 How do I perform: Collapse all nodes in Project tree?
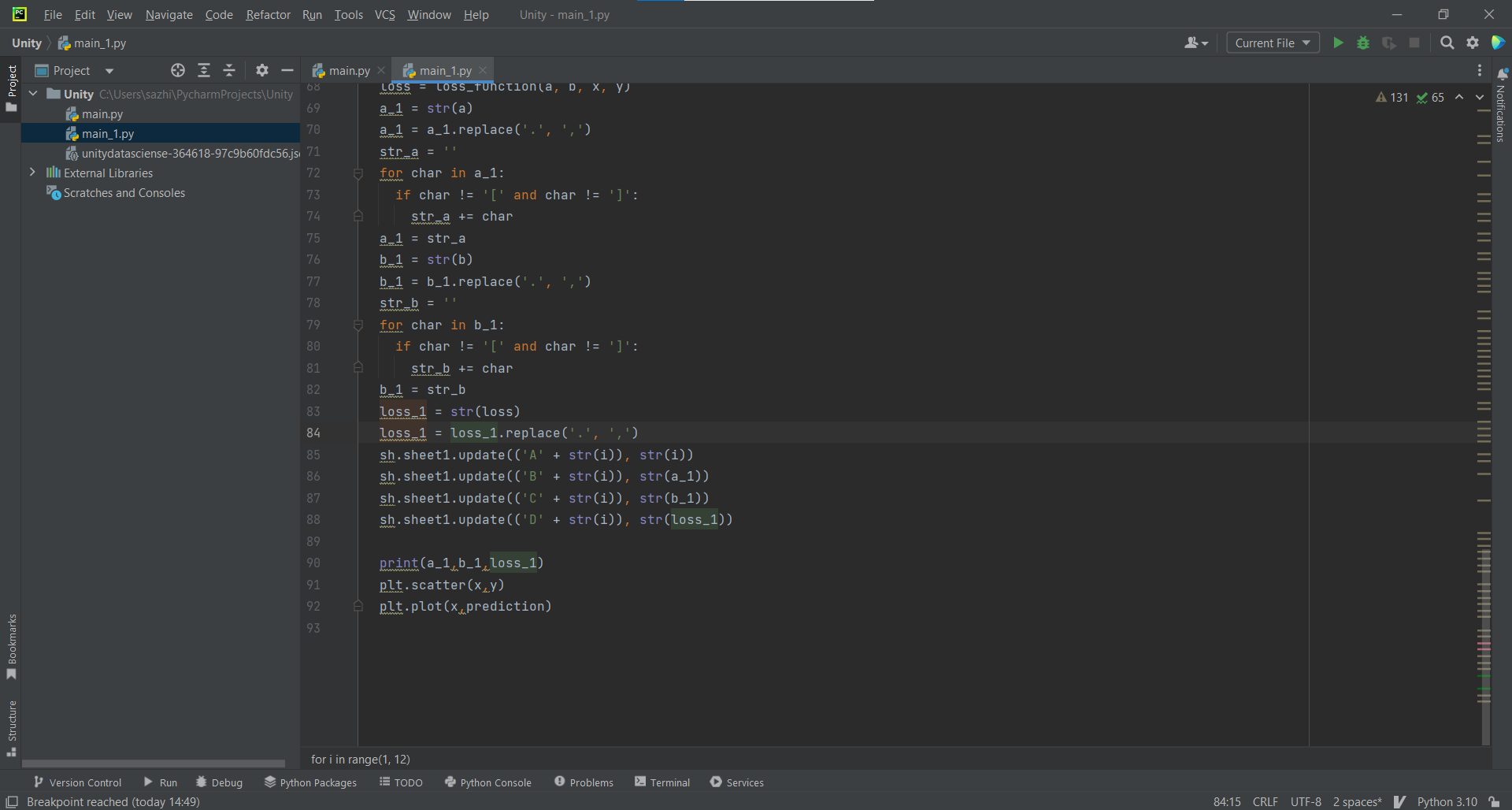point(229,70)
